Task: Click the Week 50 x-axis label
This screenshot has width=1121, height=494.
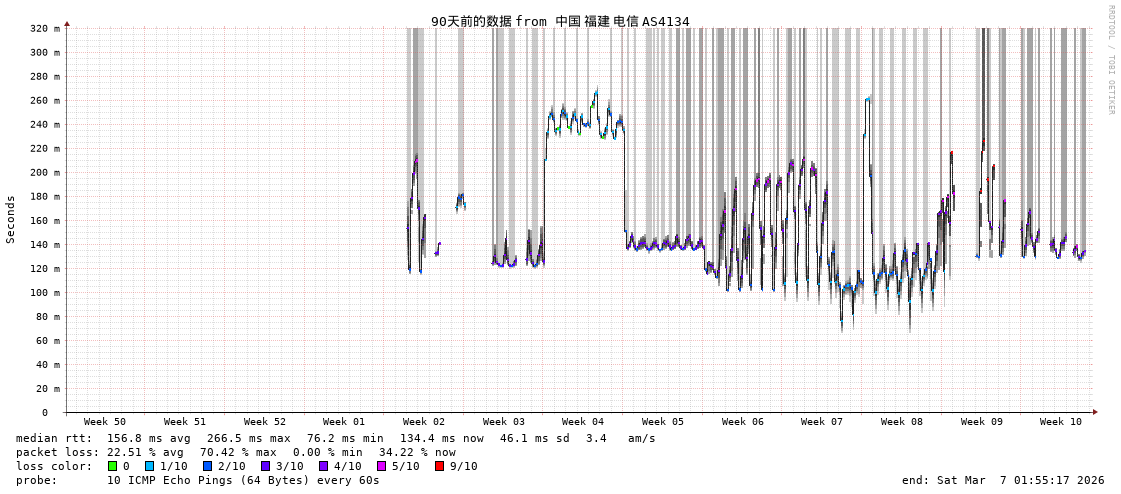Action: pyautogui.click(x=105, y=422)
